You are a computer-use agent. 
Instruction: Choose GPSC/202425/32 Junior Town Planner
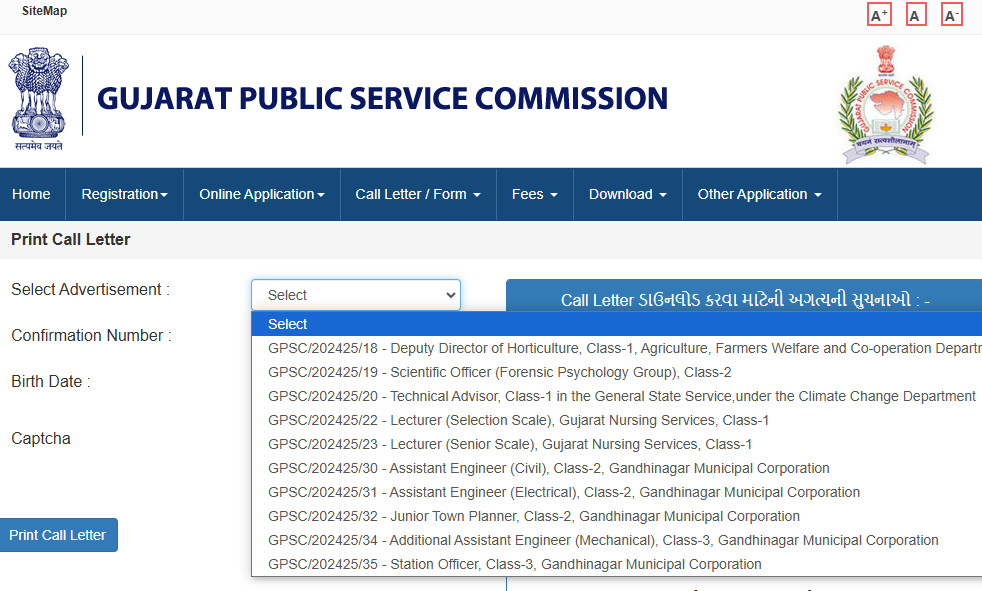(x=616, y=516)
